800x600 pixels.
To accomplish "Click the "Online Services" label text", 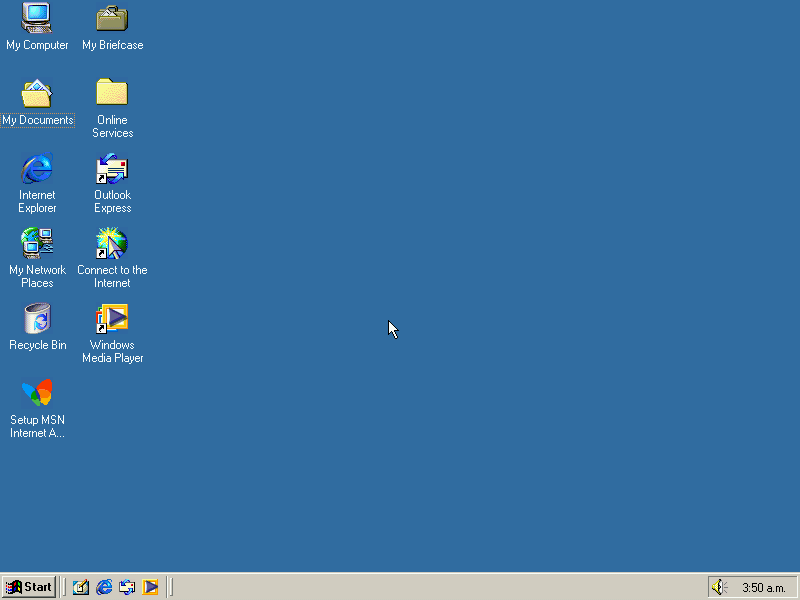I will (x=112, y=127).
